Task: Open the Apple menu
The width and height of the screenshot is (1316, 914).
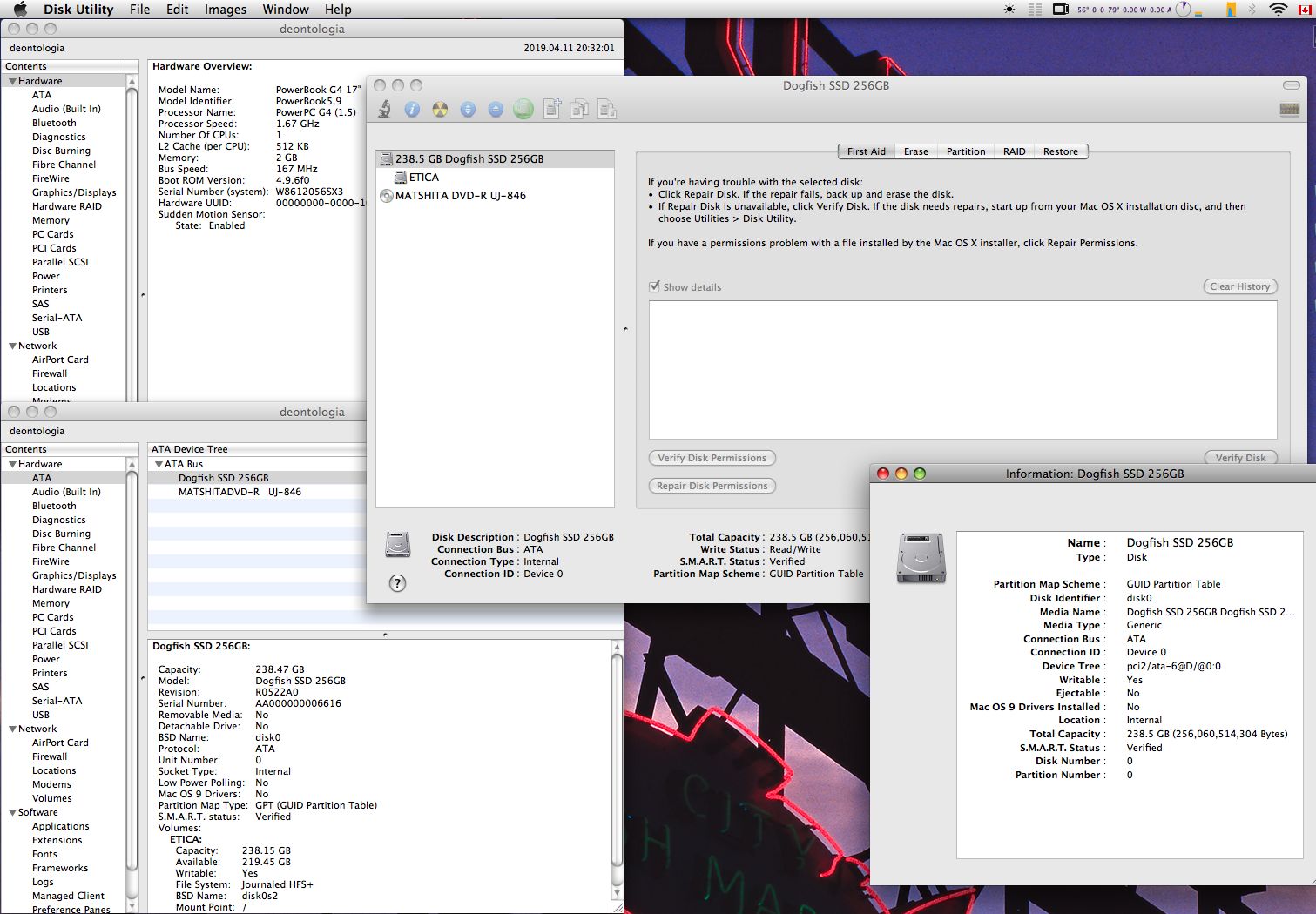Action: click(x=21, y=10)
